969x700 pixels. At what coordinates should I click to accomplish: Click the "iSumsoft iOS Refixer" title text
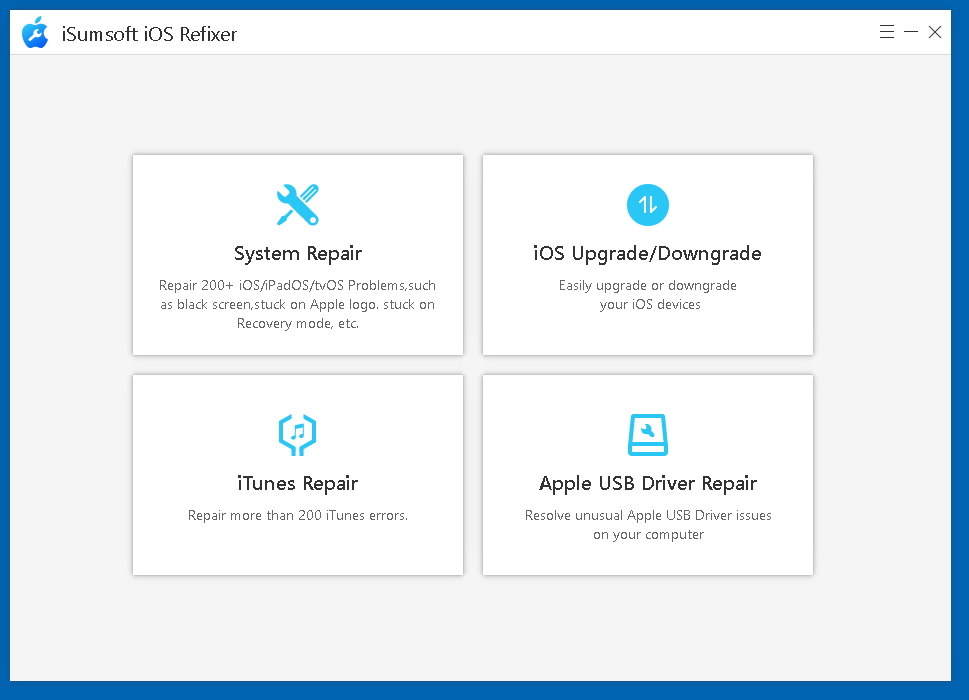[x=149, y=34]
